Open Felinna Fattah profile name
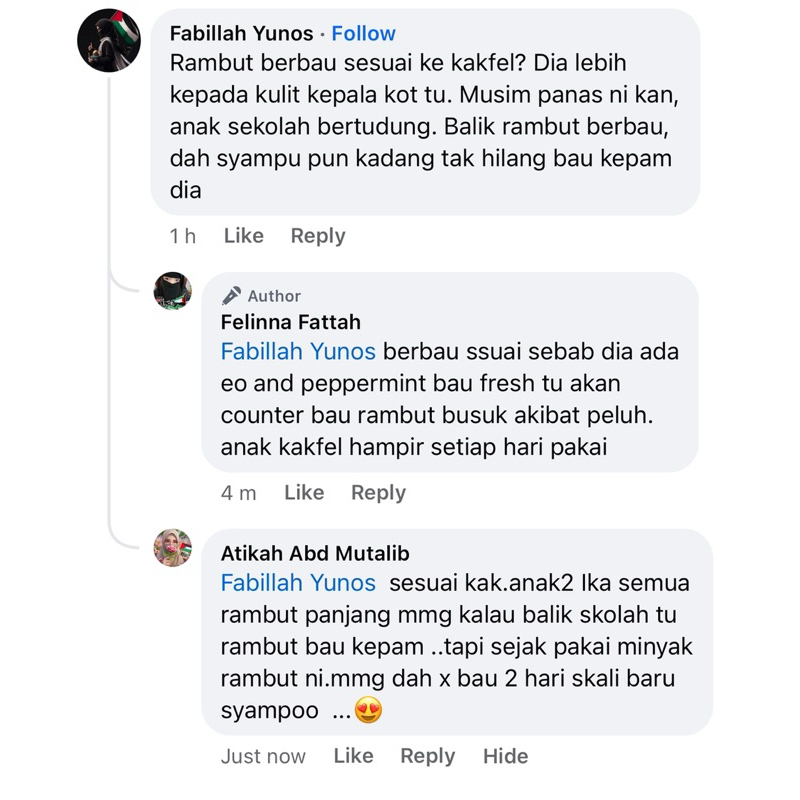 [291, 322]
